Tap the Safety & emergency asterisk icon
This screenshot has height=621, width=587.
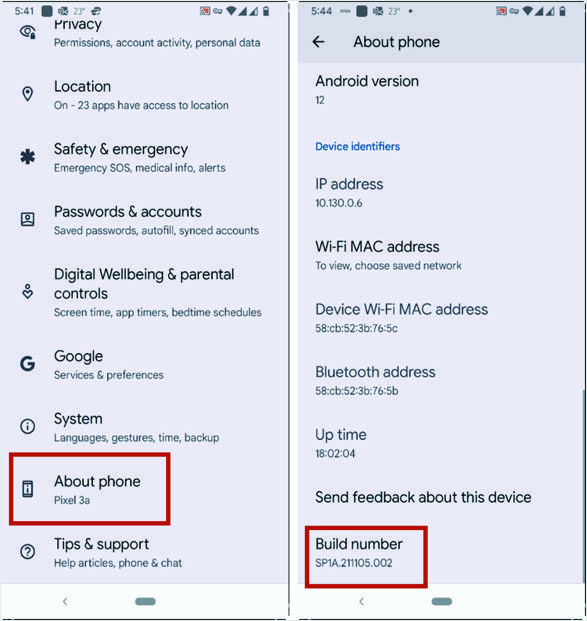click(x=27, y=157)
